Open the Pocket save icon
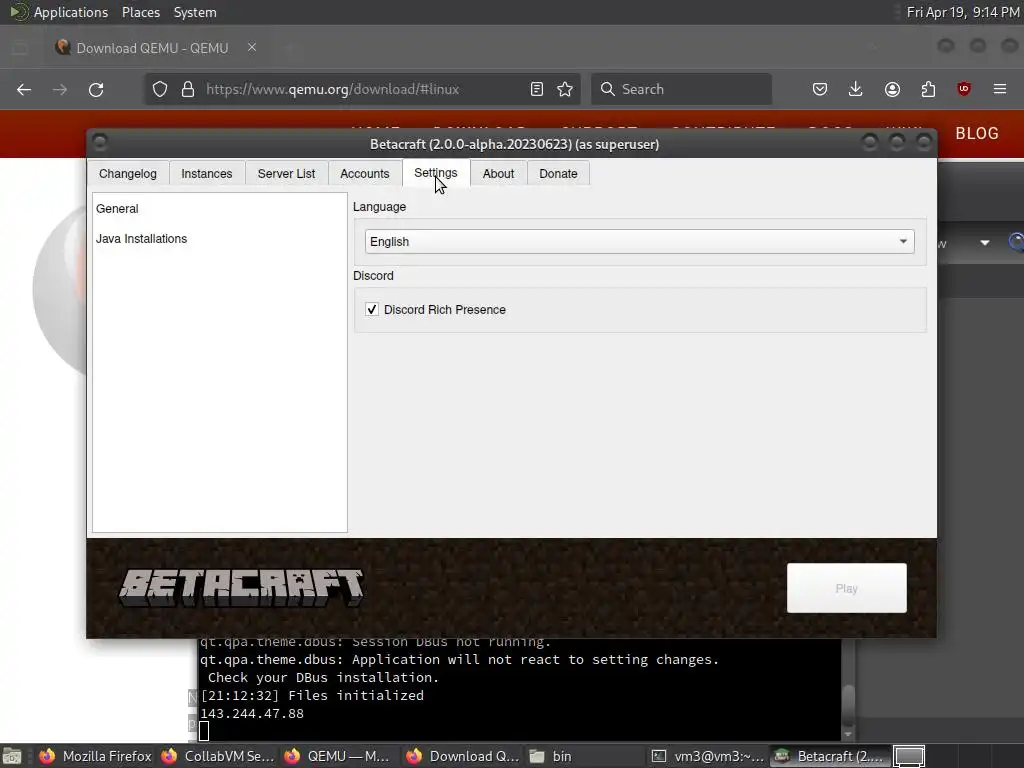 pos(820,89)
